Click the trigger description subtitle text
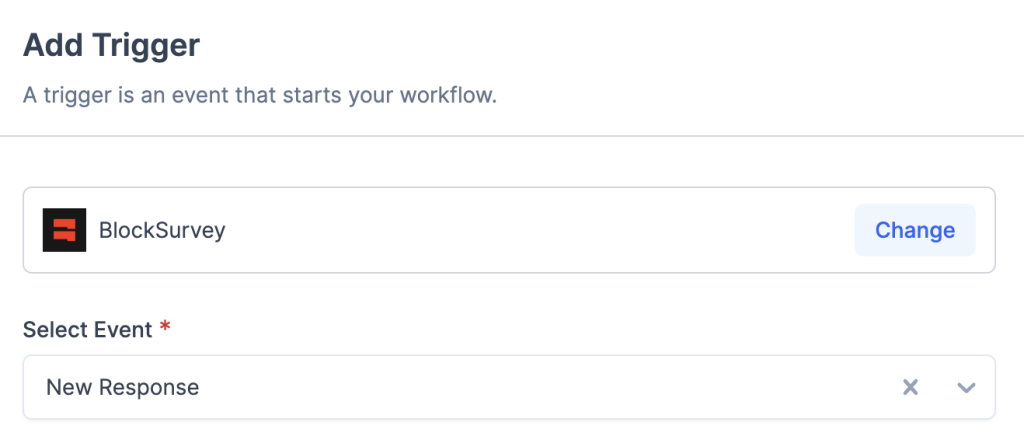 coord(260,98)
